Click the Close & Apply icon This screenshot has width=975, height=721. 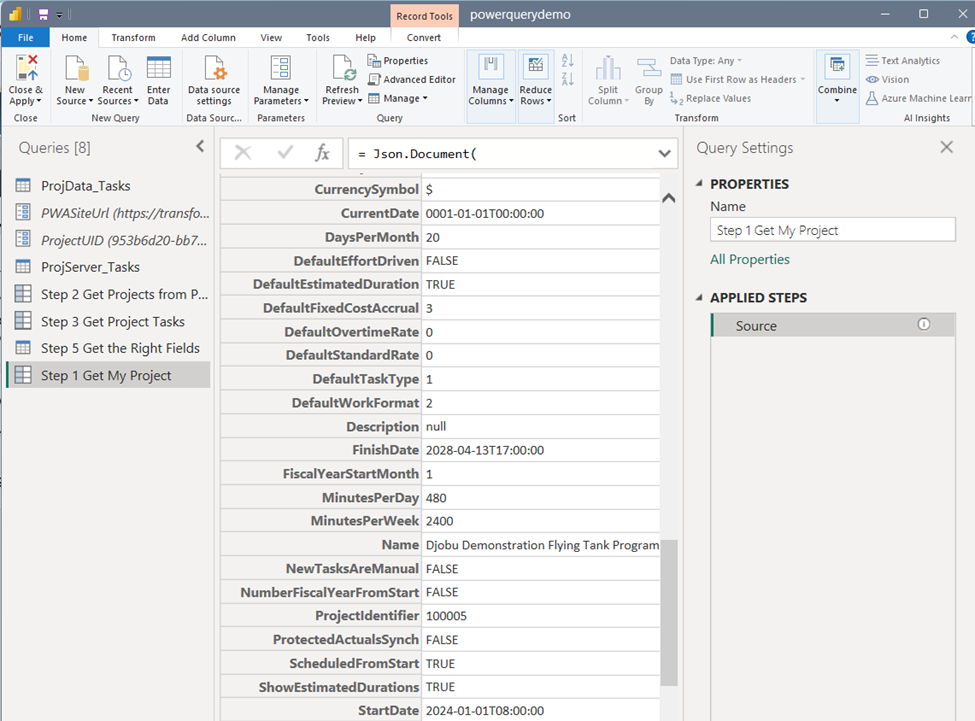tap(26, 68)
